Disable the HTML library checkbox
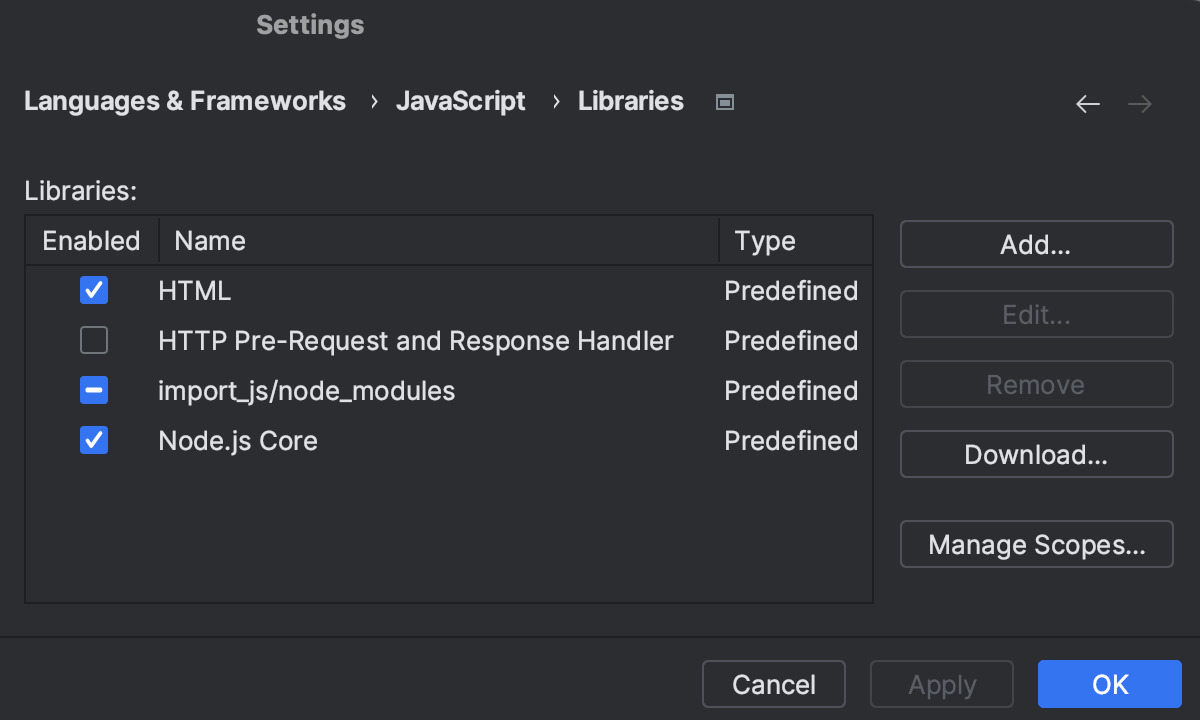1200x720 pixels. point(93,290)
